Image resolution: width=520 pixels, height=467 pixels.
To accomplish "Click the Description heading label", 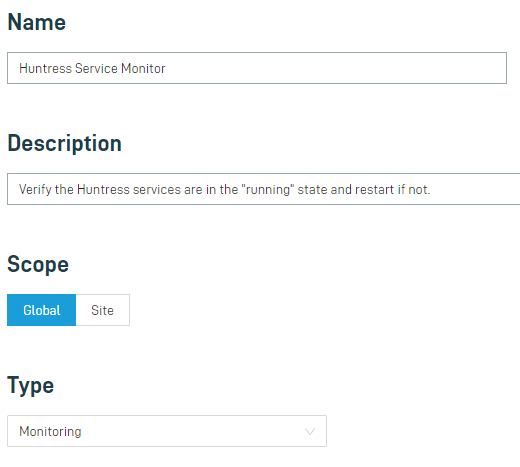I will 65,143.
